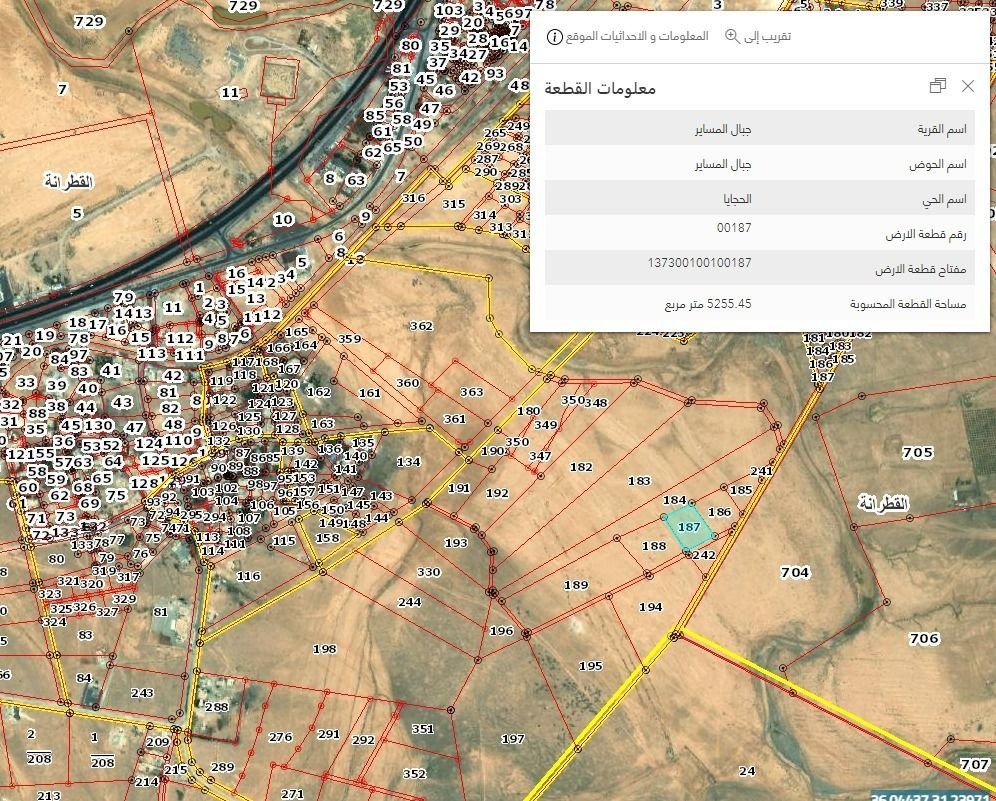This screenshot has height=801, width=996.
Task: Click parcel 330 on the map
Action: pos(428,572)
